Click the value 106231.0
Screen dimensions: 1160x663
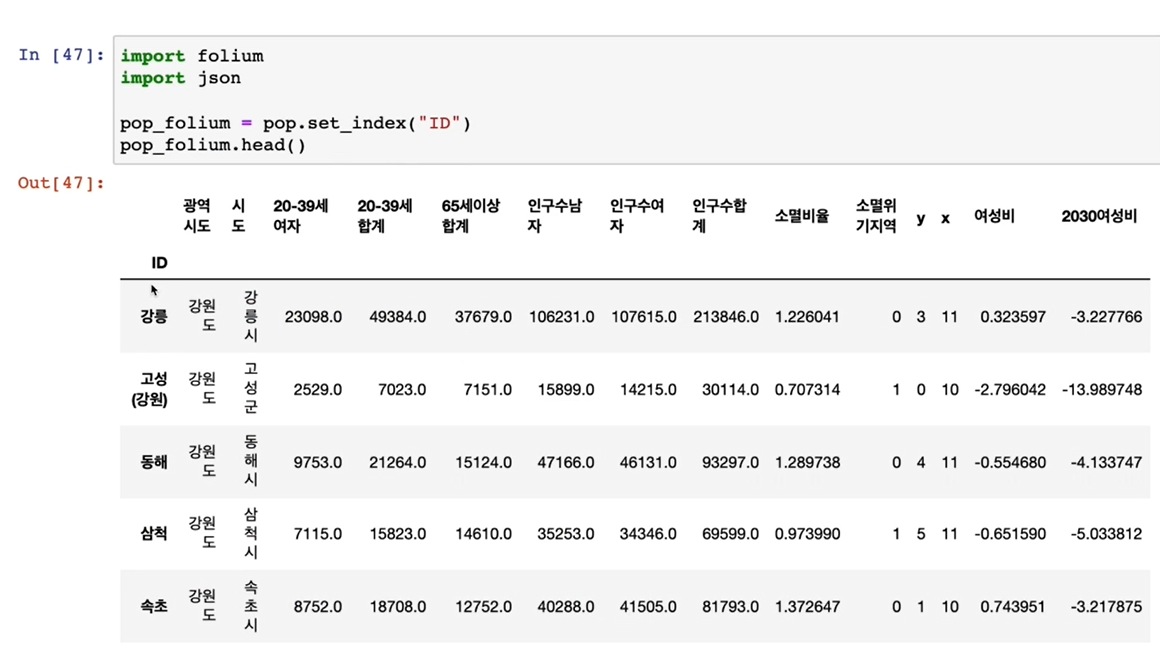coord(562,317)
